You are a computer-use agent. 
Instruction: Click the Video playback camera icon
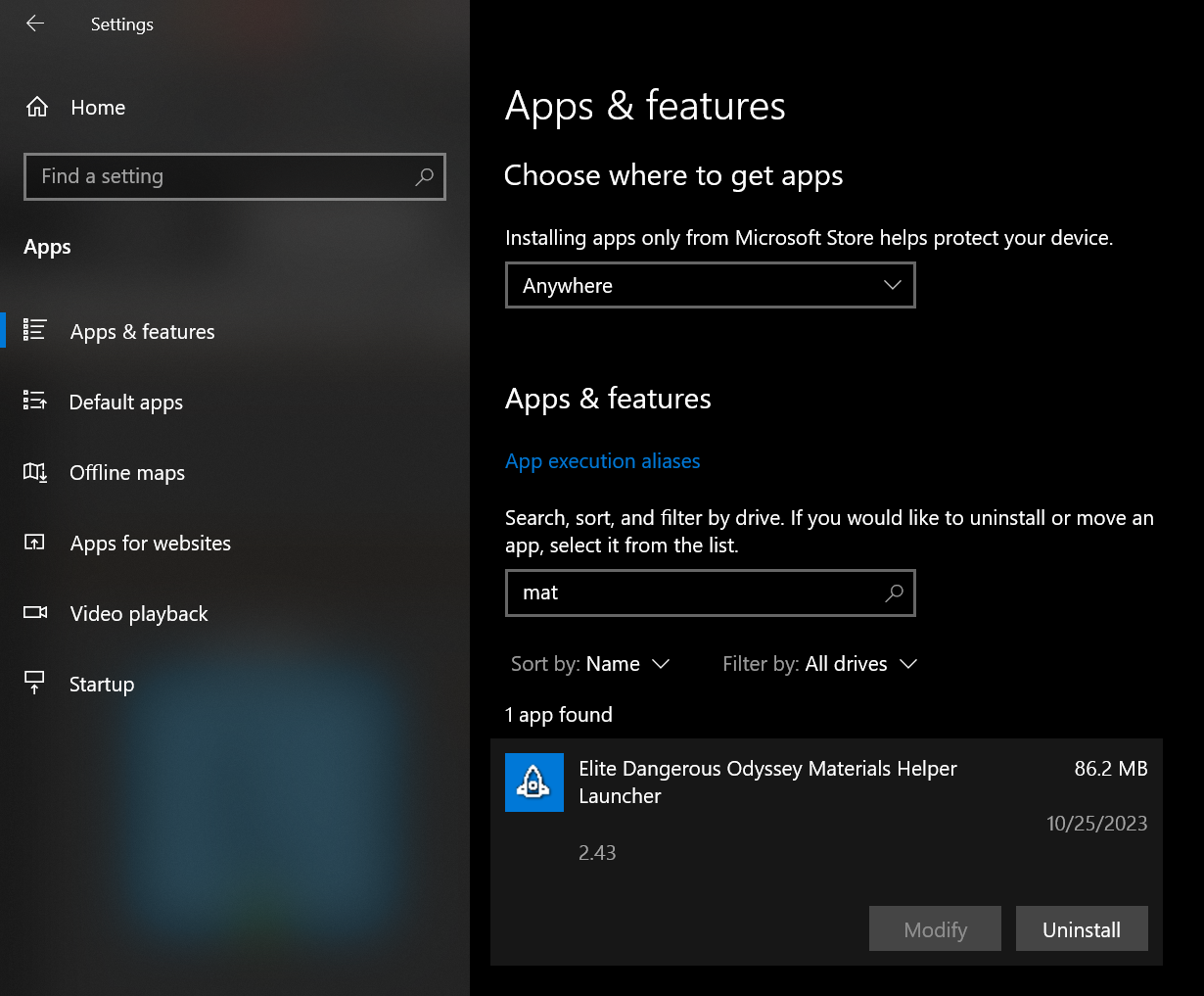point(35,612)
